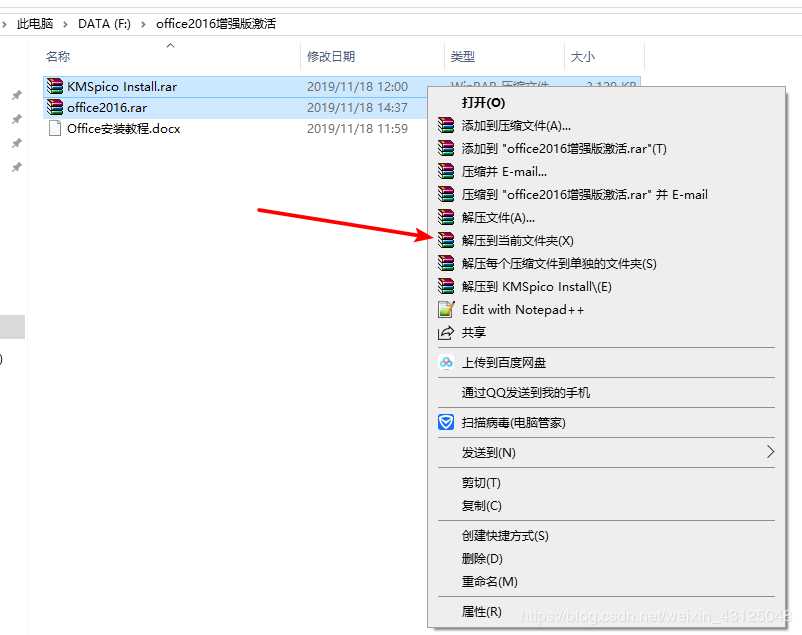The width and height of the screenshot is (802, 635).
Task: Sort by the 修改日期 column header
Action: click(331, 56)
